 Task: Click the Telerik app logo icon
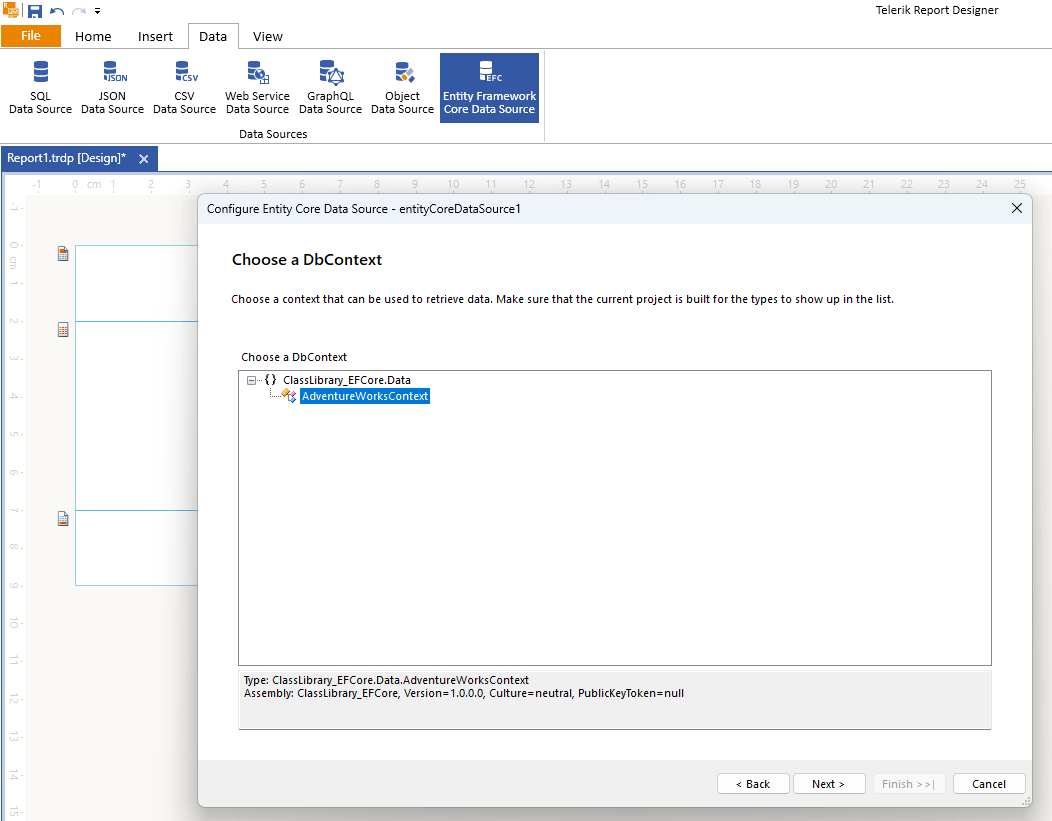tap(10, 10)
